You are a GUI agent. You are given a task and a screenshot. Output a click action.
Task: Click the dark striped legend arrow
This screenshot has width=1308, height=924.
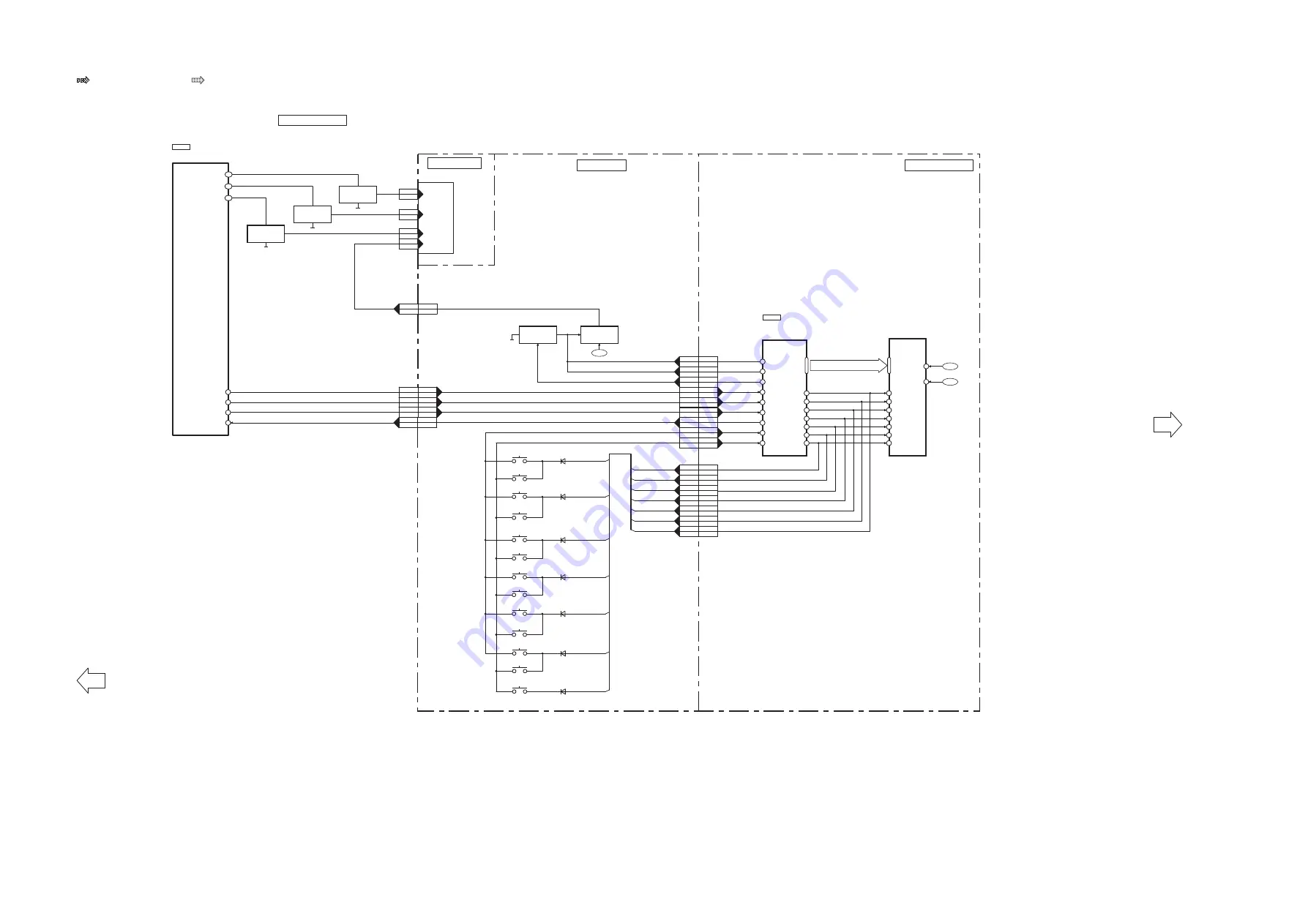(83, 80)
